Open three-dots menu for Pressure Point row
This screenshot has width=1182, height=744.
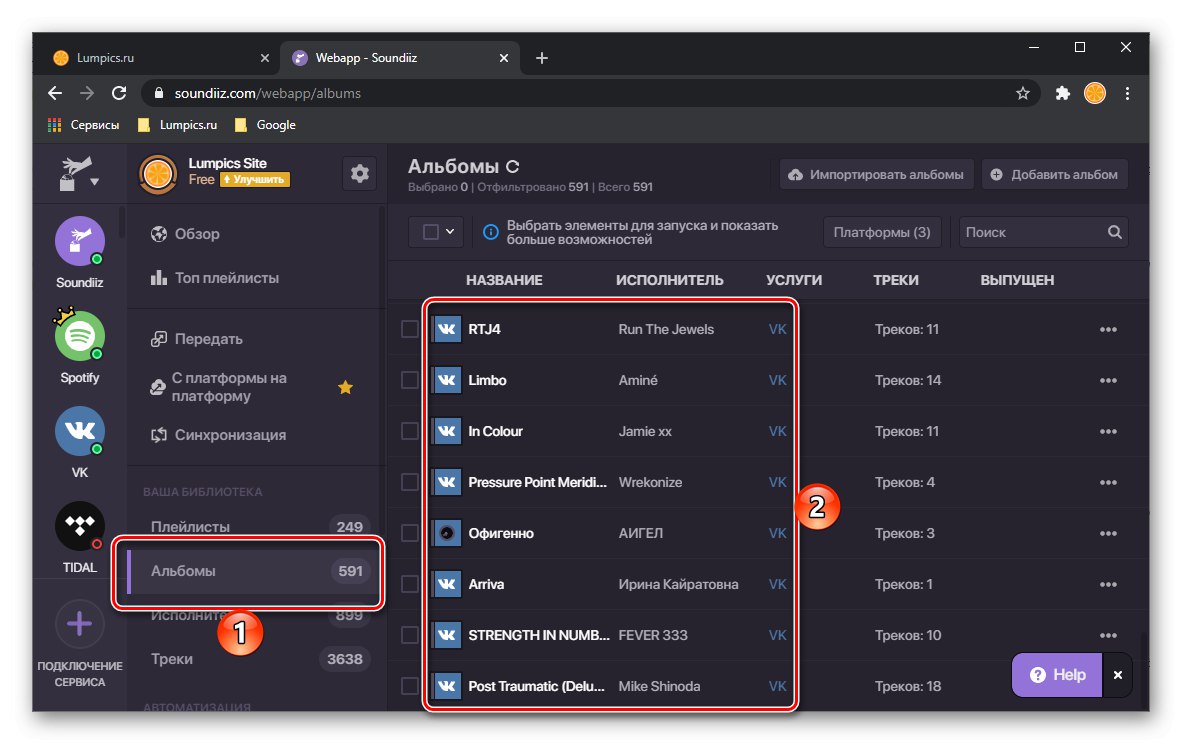click(x=1108, y=482)
